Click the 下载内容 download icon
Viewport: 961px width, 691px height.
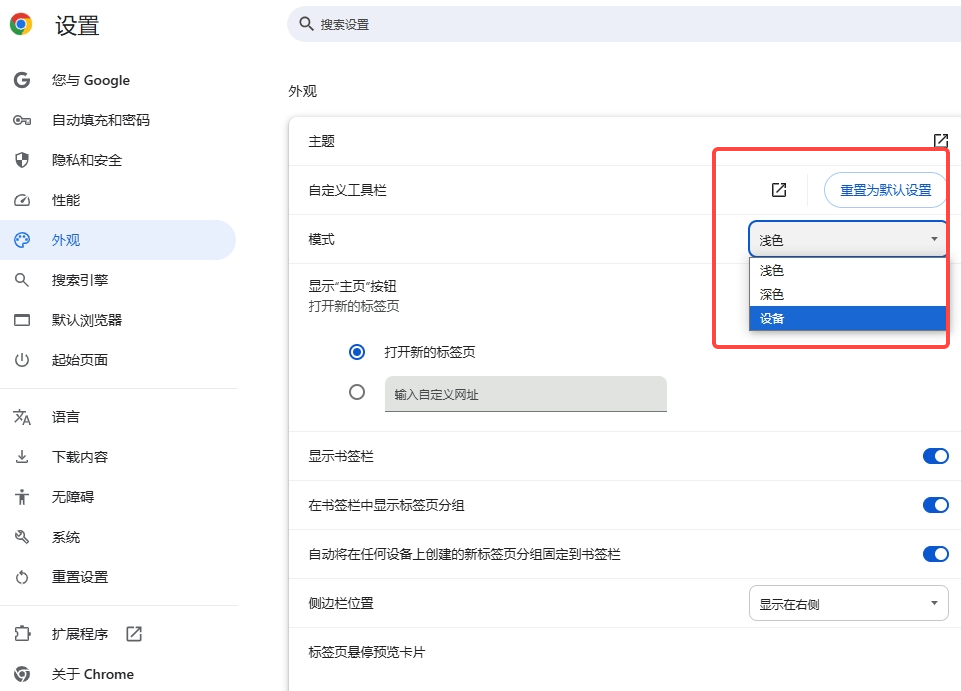pos(22,457)
